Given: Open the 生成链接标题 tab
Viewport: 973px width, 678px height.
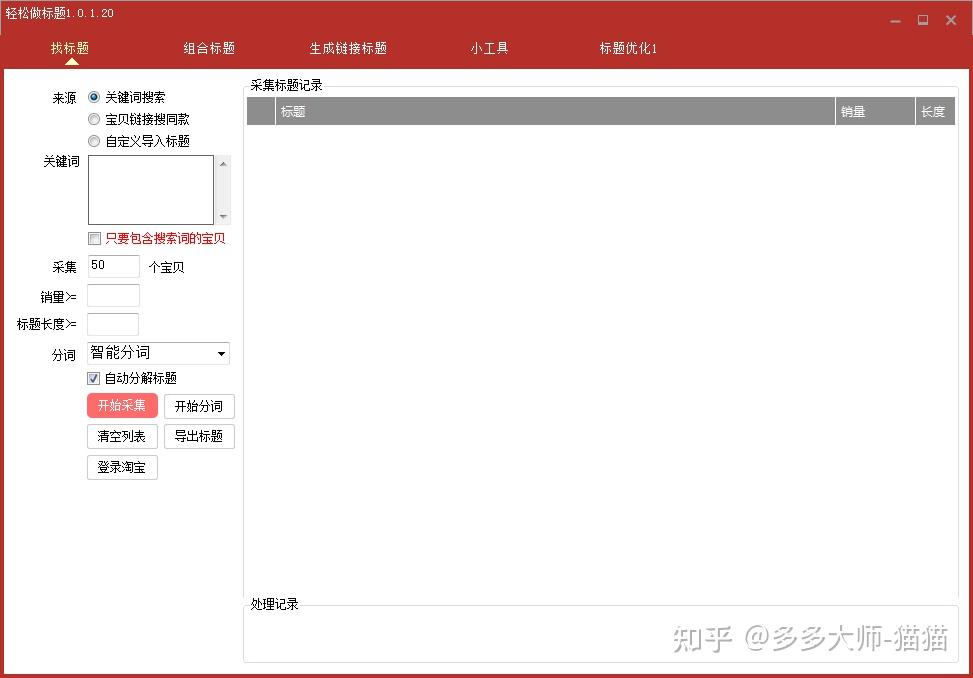Looking at the screenshot, I should coord(348,48).
